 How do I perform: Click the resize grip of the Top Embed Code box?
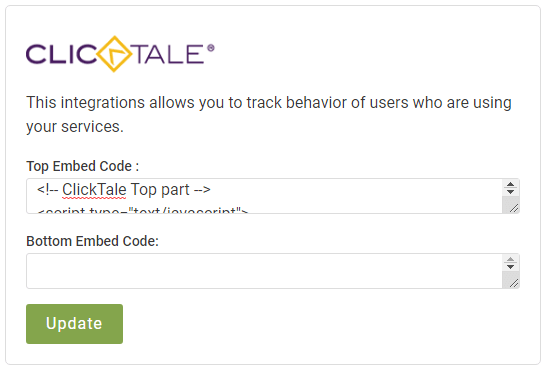[x=514, y=208]
